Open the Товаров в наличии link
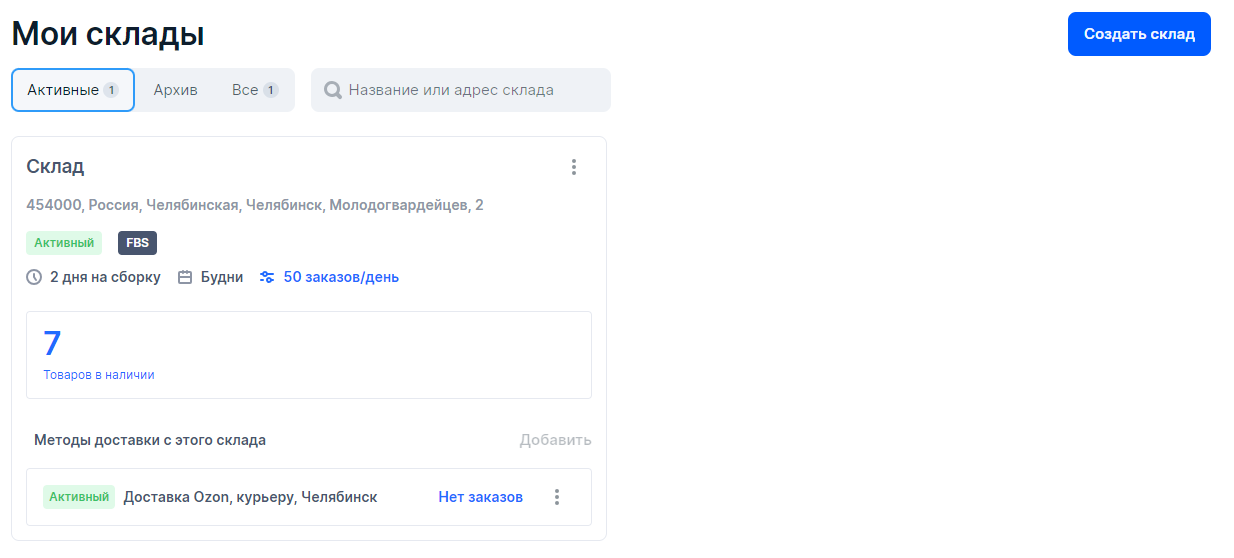 tap(99, 375)
